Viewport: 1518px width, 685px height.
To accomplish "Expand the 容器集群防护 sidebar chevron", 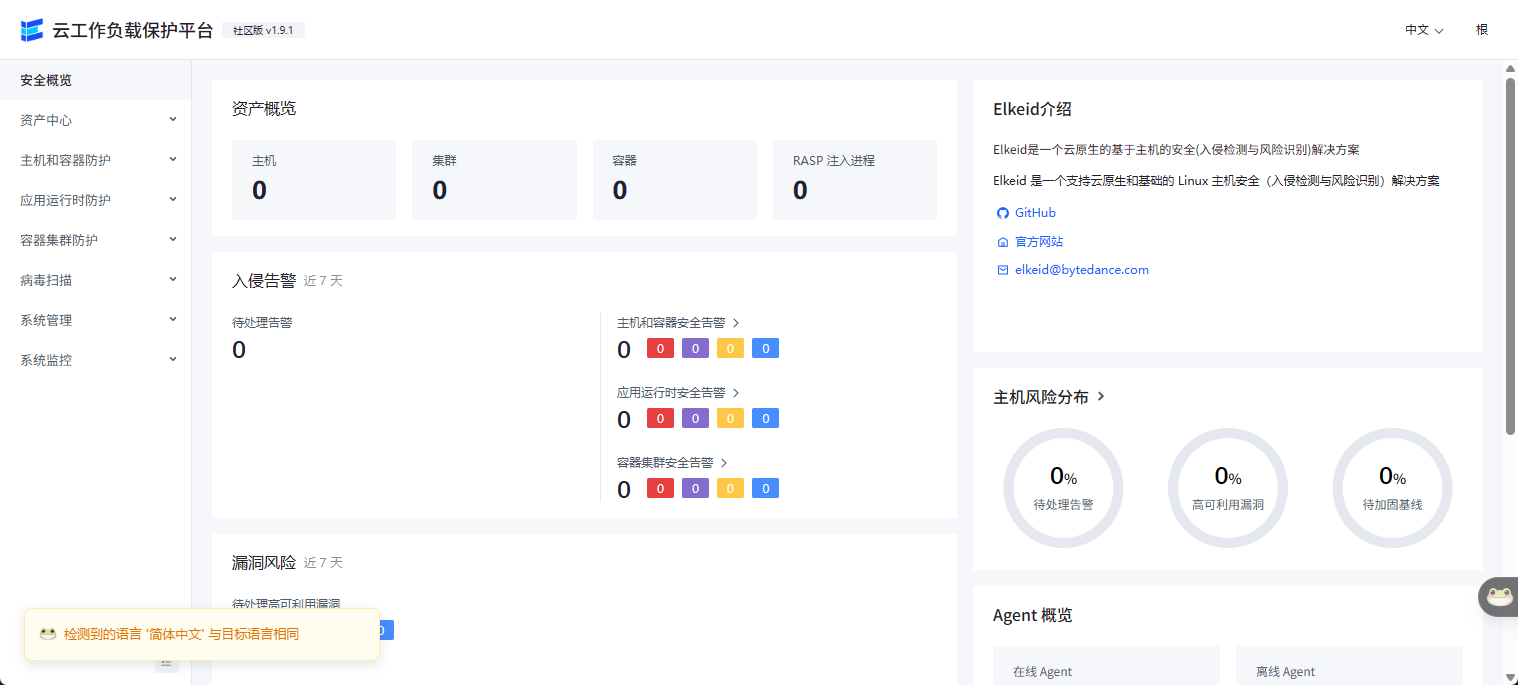I will coord(173,239).
